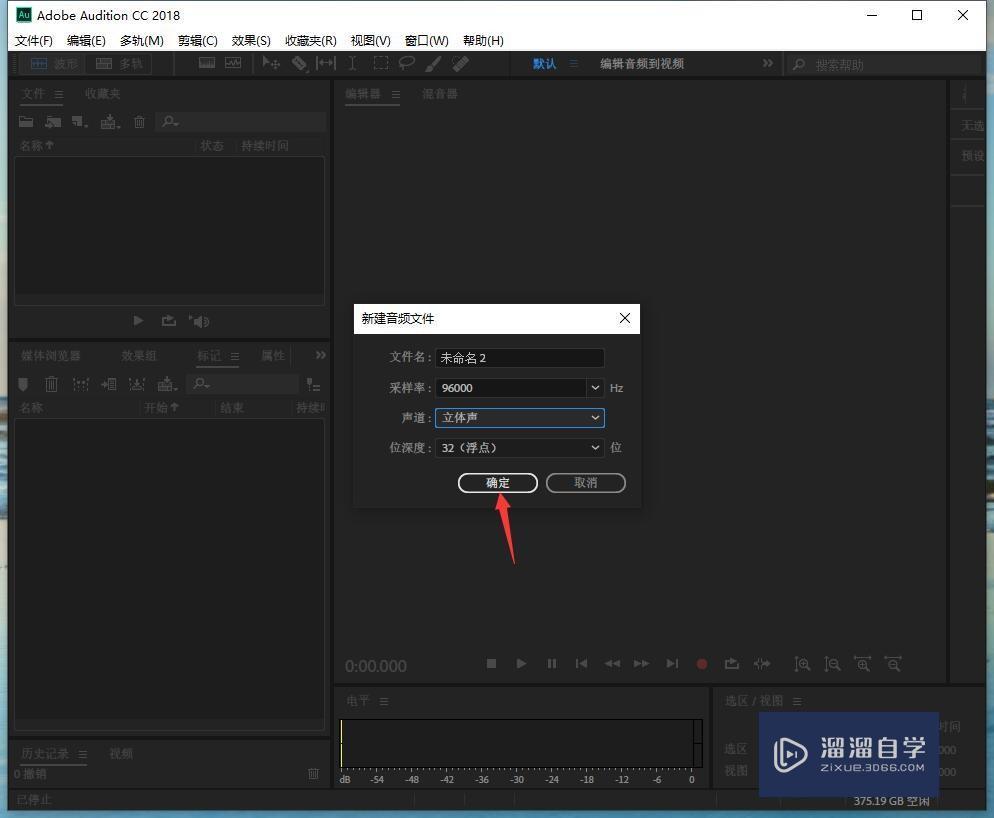Viewport: 994px width, 818px height.
Task: Click the transport Stop button
Action: 491,664
